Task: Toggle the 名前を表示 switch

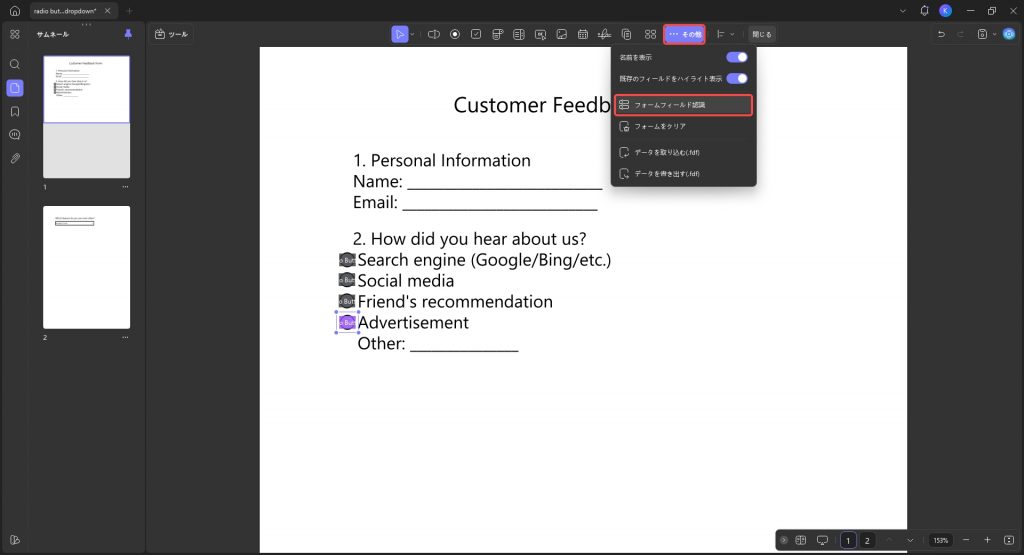Action: (x=737, y=57)
